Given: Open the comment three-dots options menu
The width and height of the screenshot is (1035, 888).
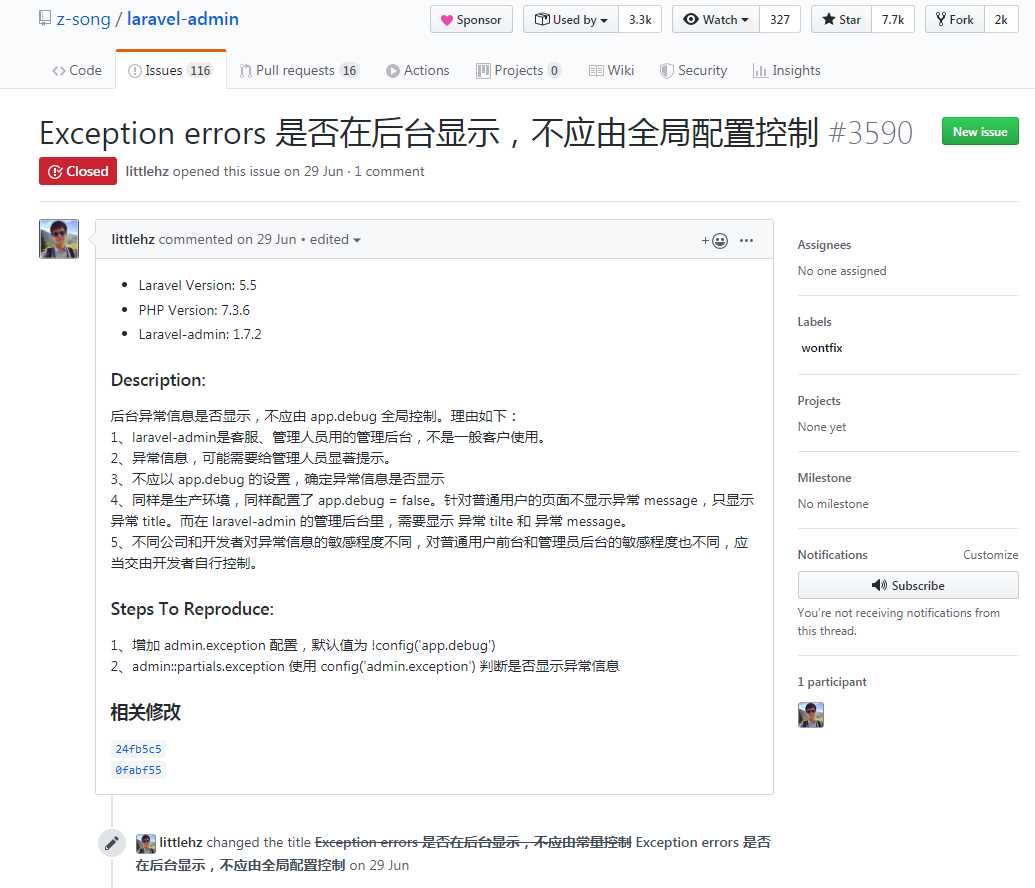Looking at the screenshot, I should (747, 240).
